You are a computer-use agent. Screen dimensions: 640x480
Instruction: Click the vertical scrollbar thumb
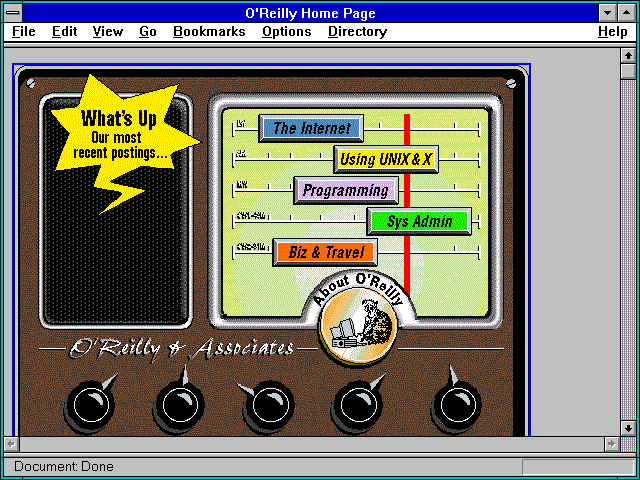tap(628, 71)
